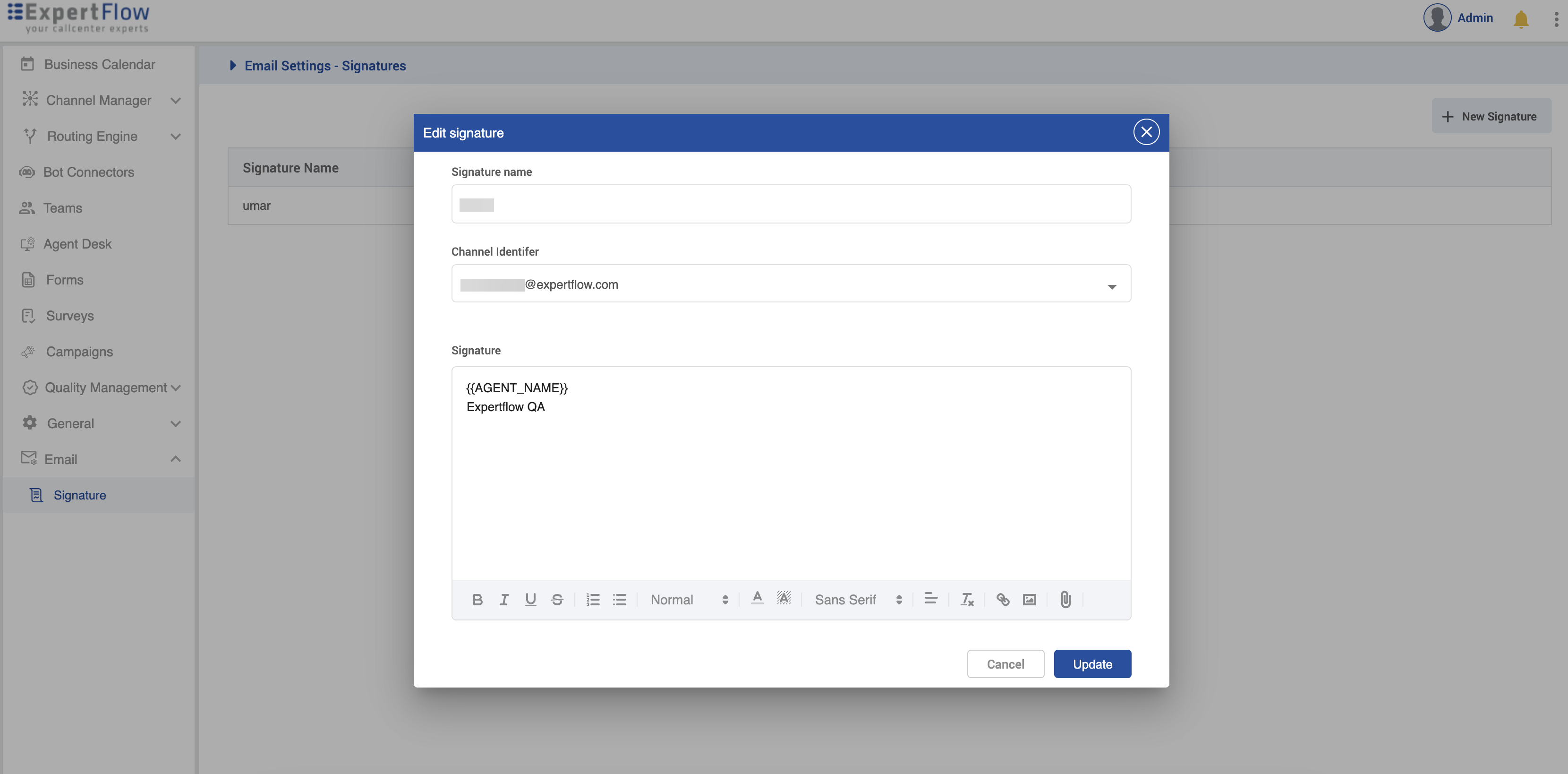
Task: Click the paperclip attachment icon
Action: 1065,599
